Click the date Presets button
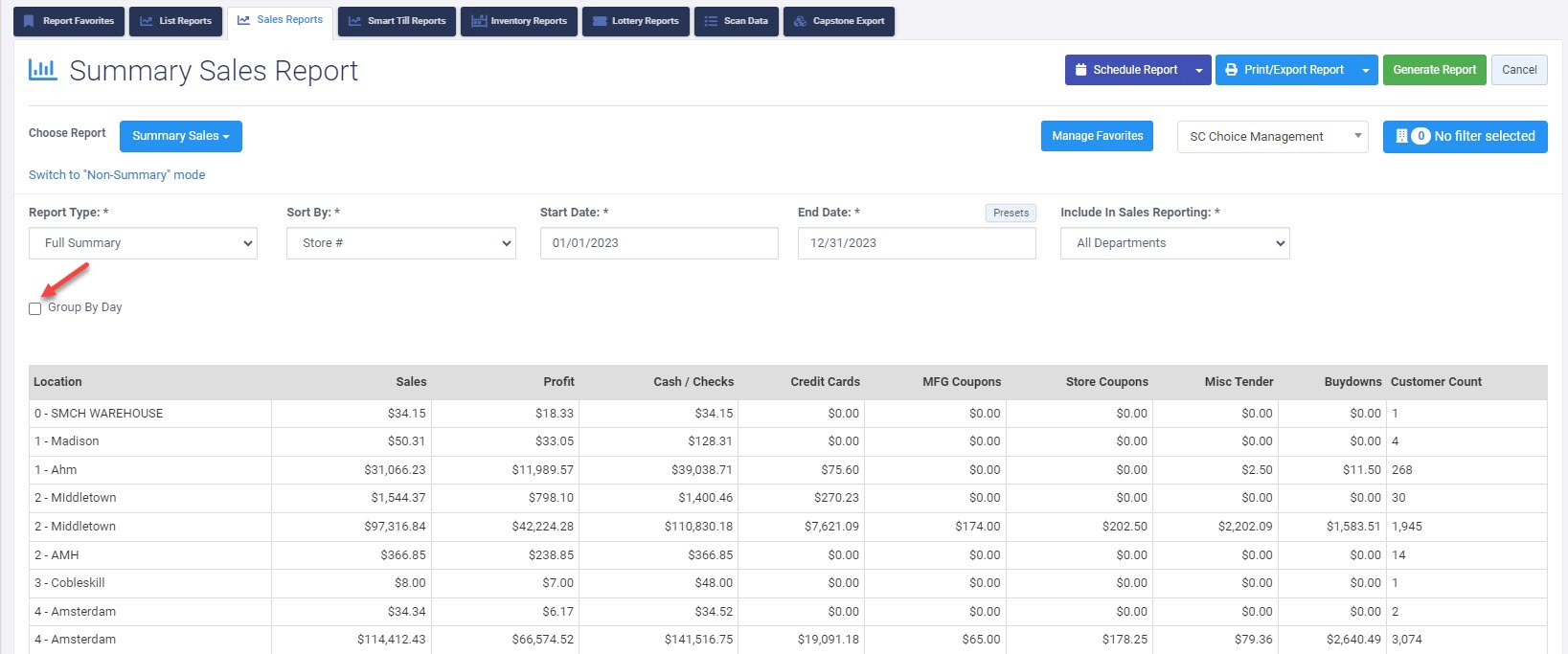The width and height of the screenshot is (1568, 654). [1011, 213]
